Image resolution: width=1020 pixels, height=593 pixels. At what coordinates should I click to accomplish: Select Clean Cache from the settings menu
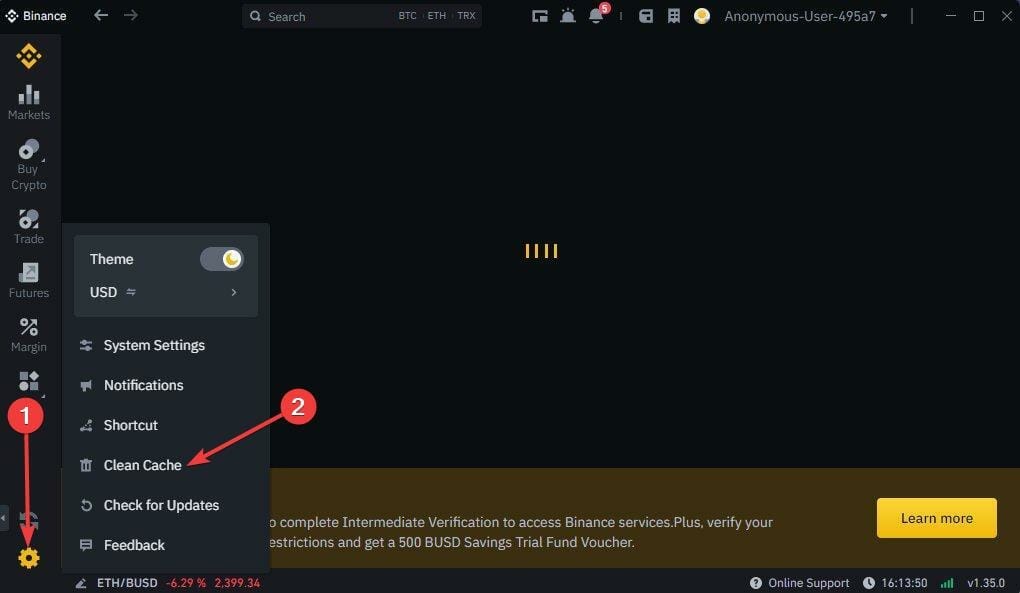coord(141,464)
